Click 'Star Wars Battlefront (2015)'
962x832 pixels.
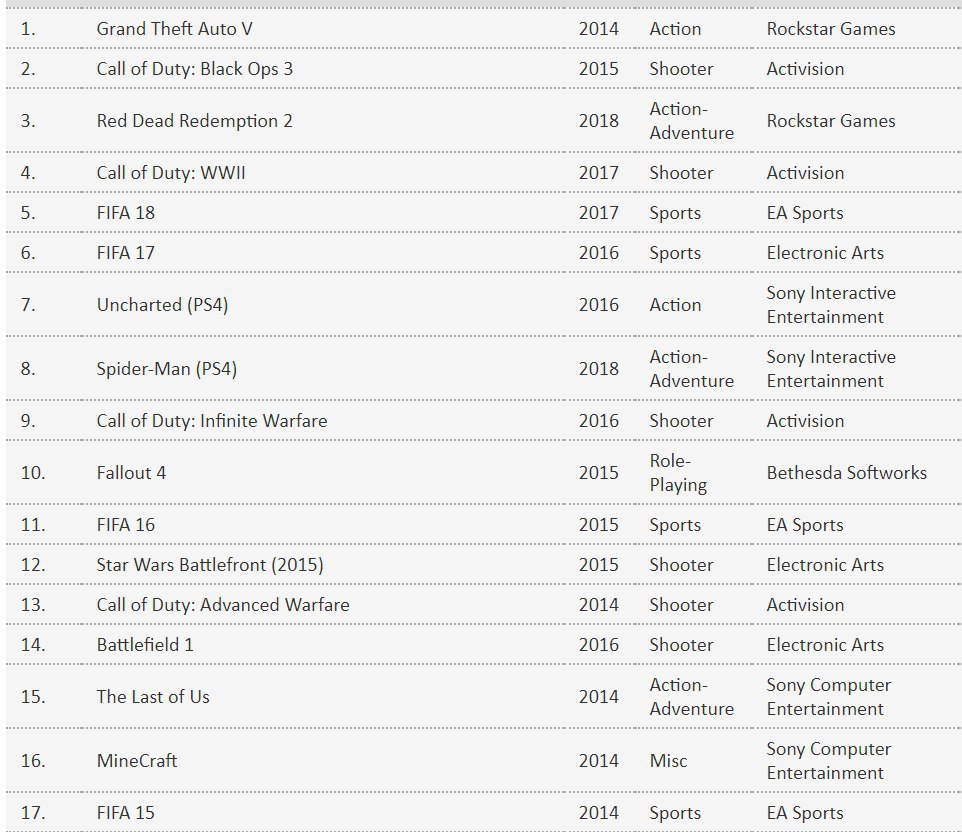coord(210,565)
